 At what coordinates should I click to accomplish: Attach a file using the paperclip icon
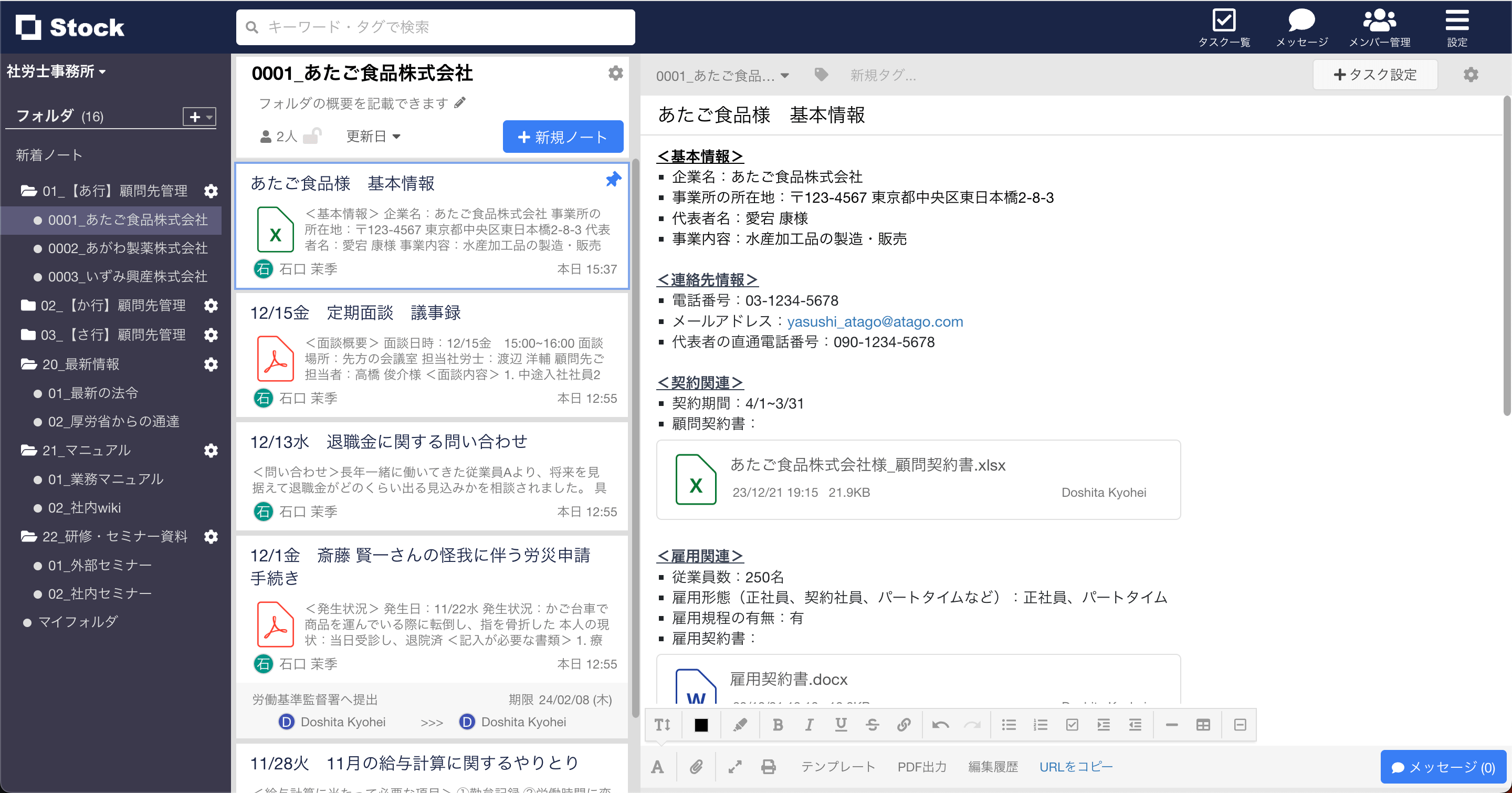[x=696, y=766]
